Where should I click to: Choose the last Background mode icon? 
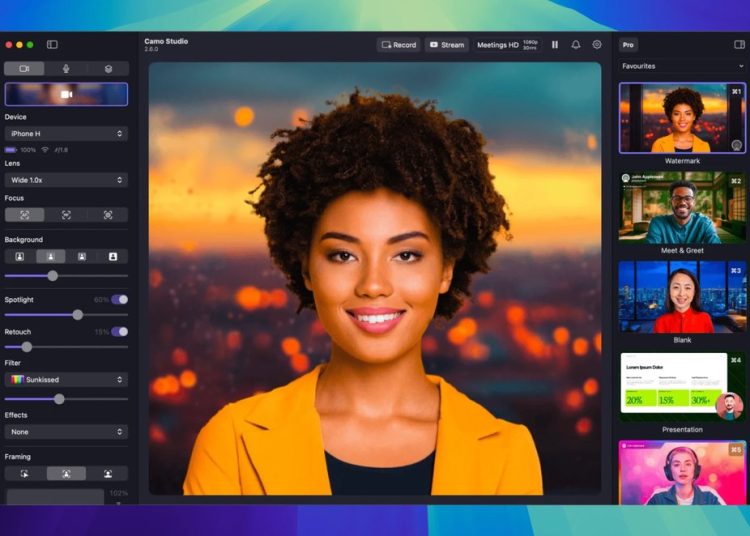pyautogui.click(x=113, y=257)
